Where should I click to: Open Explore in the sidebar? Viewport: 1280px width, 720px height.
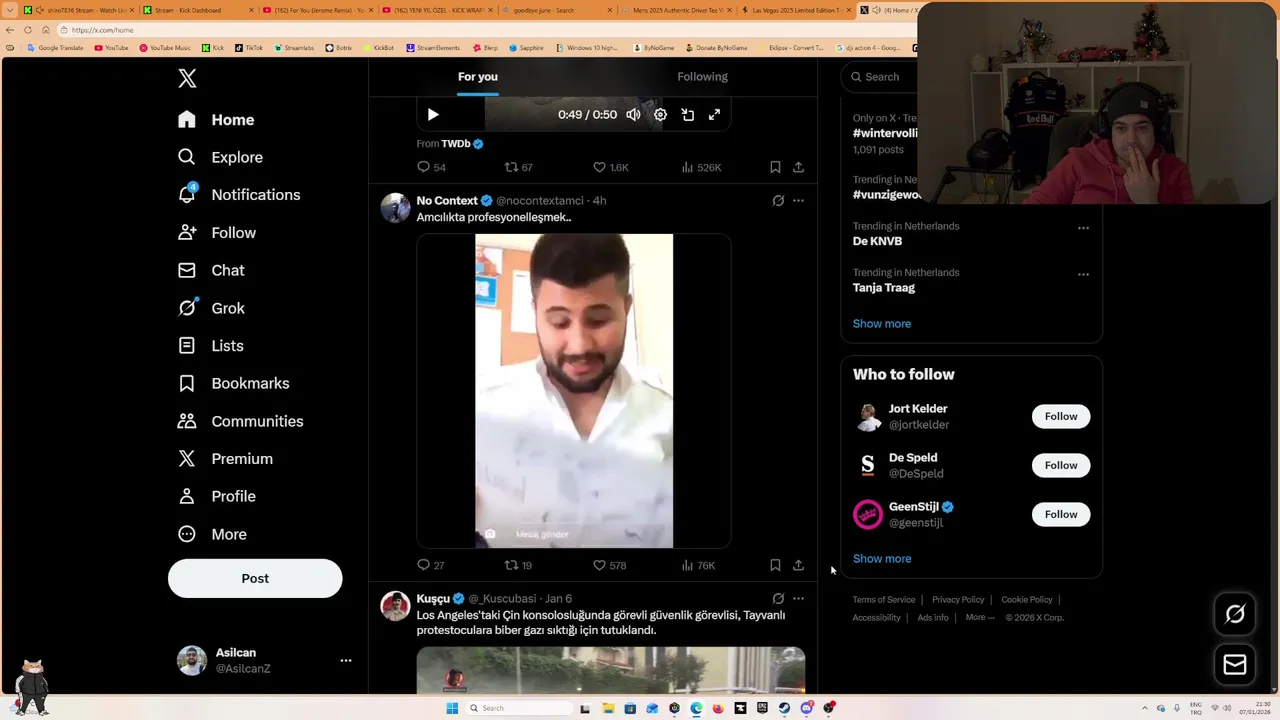(x=220, y=157)
